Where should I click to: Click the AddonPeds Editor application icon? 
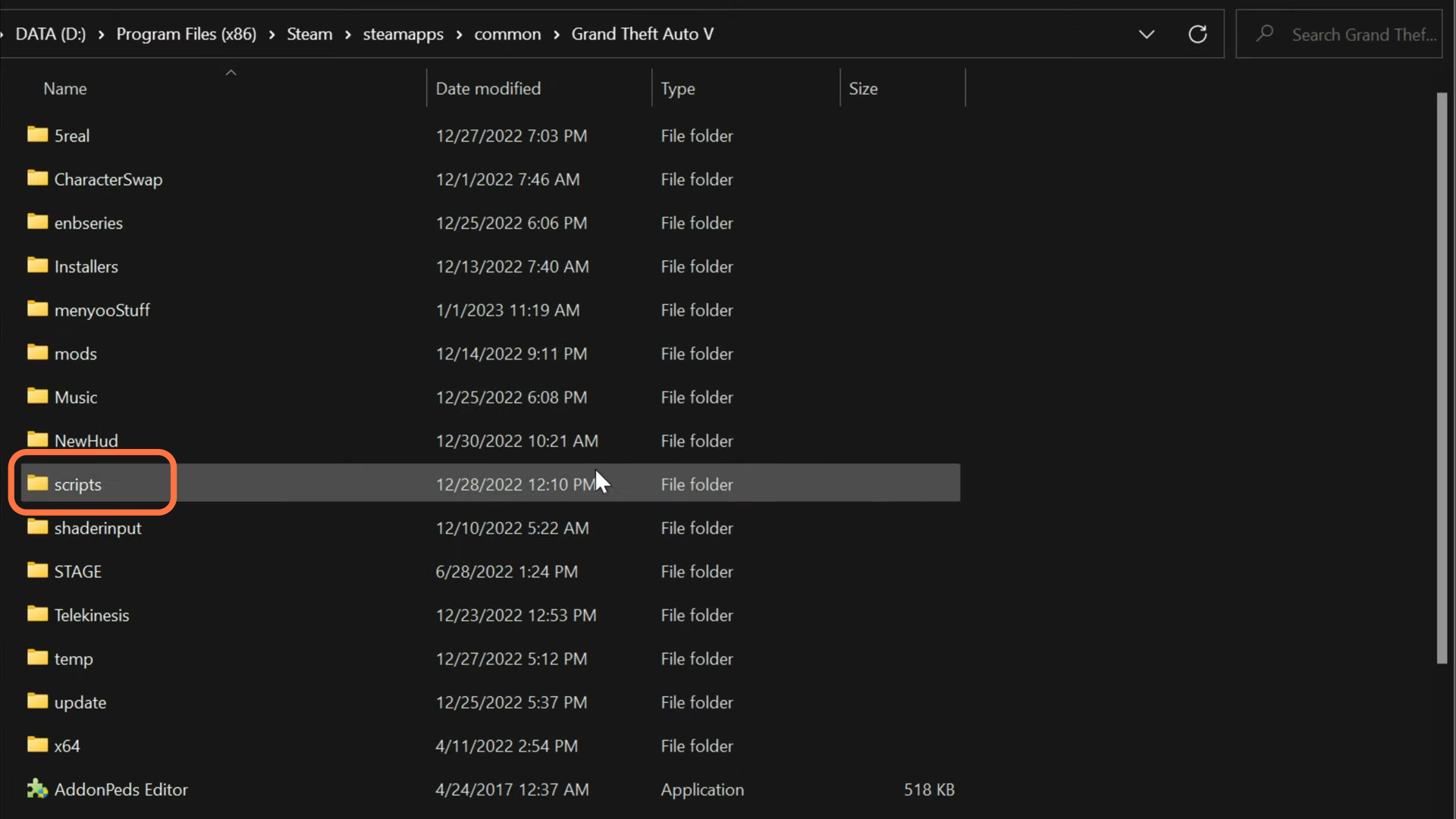point(37,789)
